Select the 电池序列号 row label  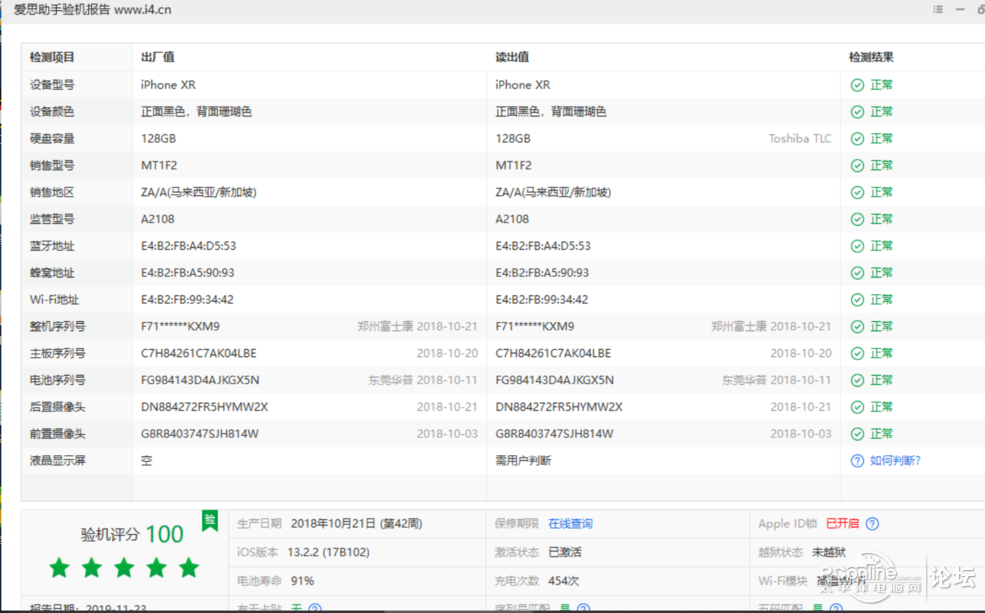pos(58,381)
